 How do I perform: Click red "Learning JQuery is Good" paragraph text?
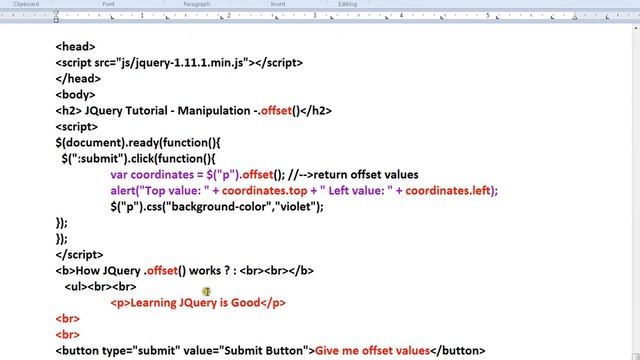(x=195, y=303)
